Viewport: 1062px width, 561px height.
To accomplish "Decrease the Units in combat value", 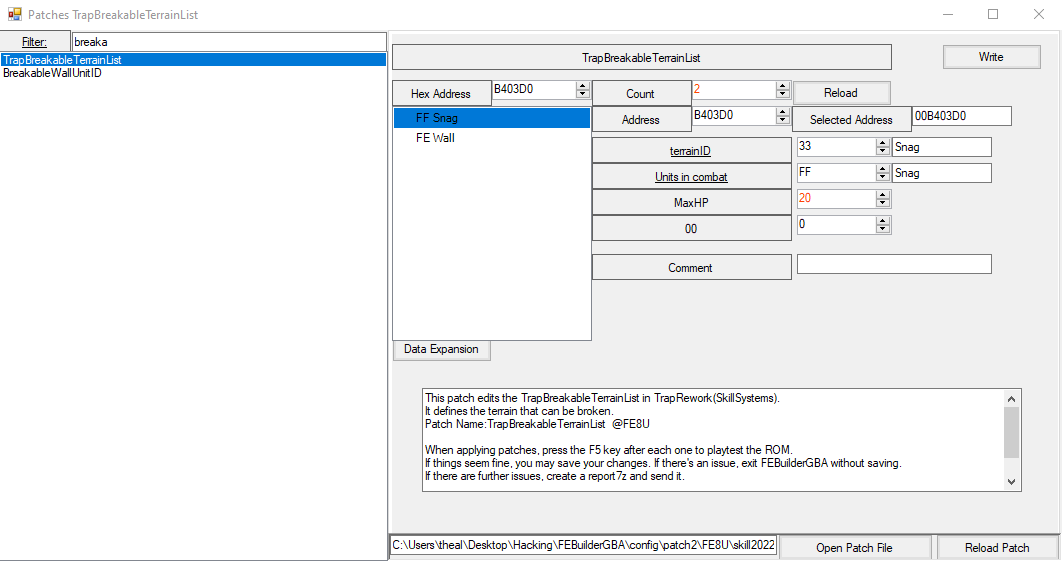I will tap(882, 177).
